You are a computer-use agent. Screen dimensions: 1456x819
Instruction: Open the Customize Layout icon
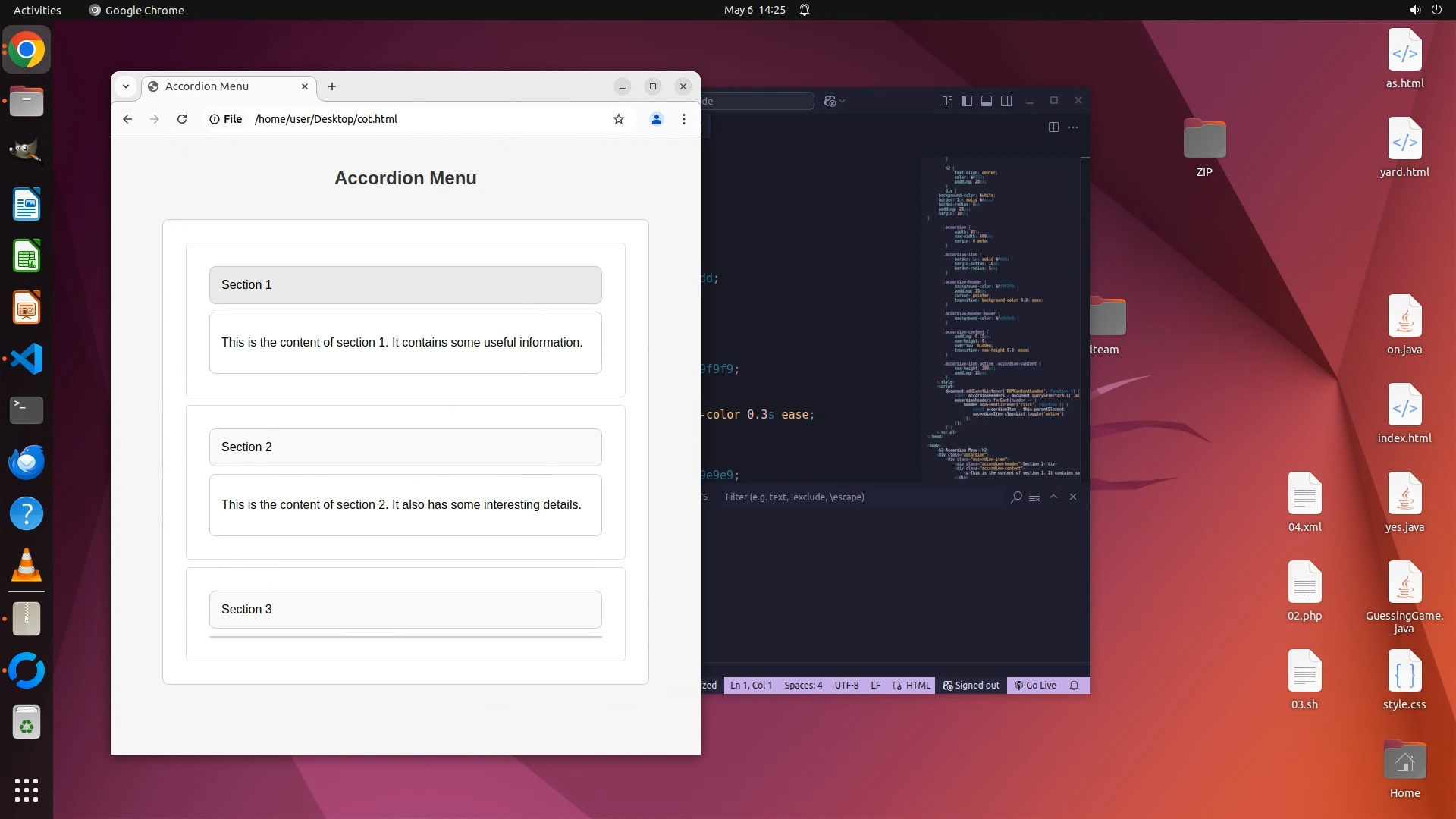coord(947,101)
